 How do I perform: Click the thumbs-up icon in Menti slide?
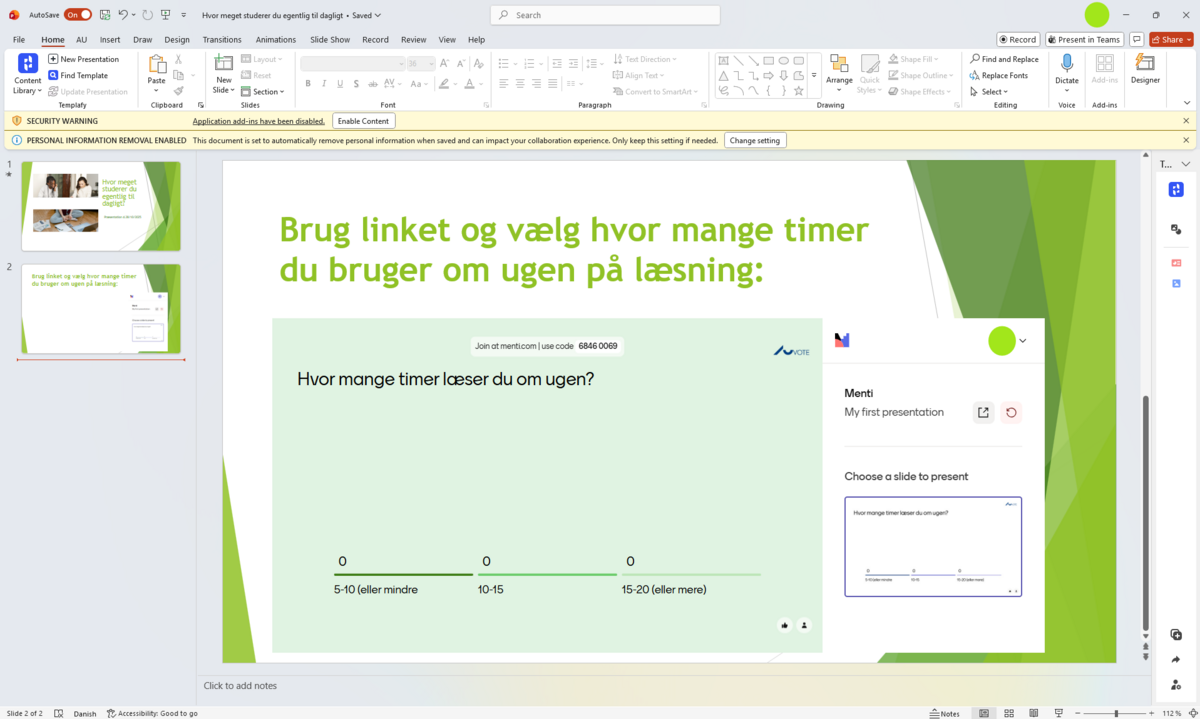(x=785, y=625)
